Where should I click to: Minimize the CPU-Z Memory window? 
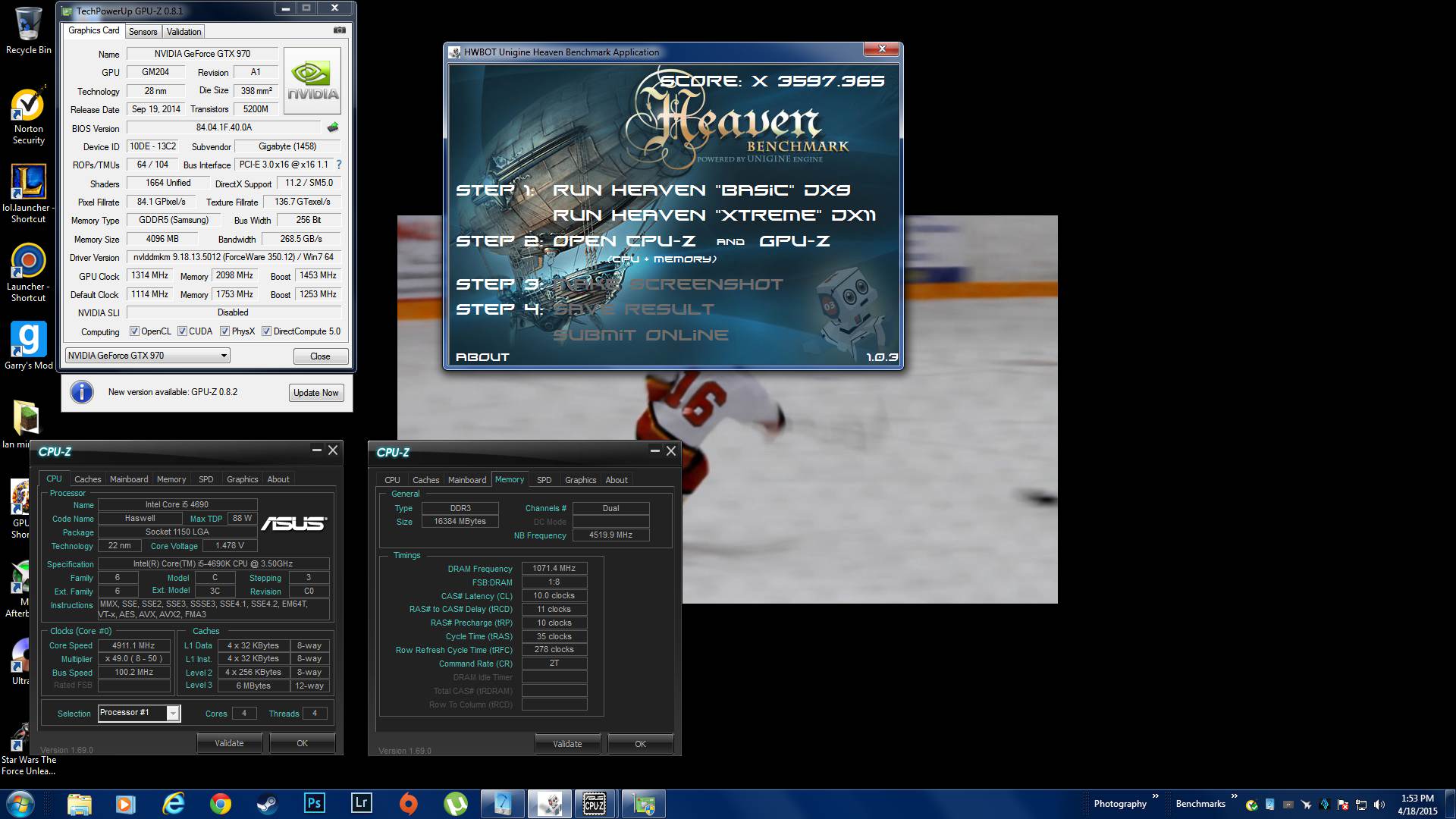coord(654,451)
